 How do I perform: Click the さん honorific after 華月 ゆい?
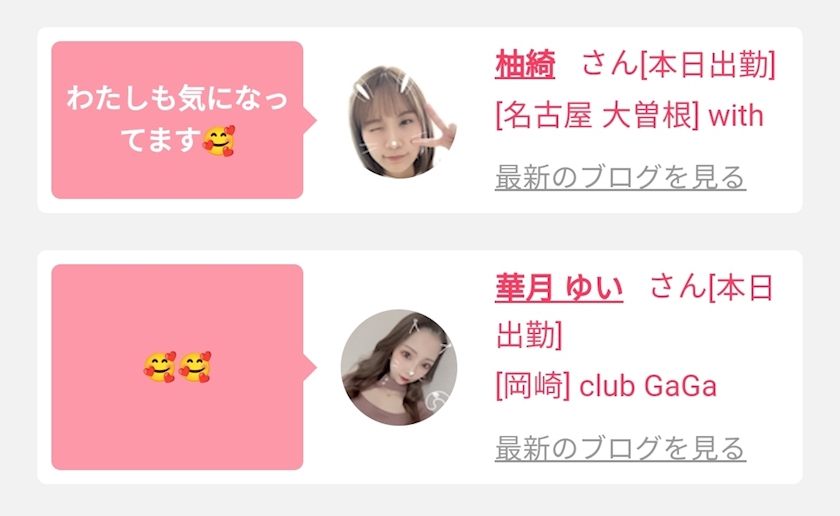point(678,288)
